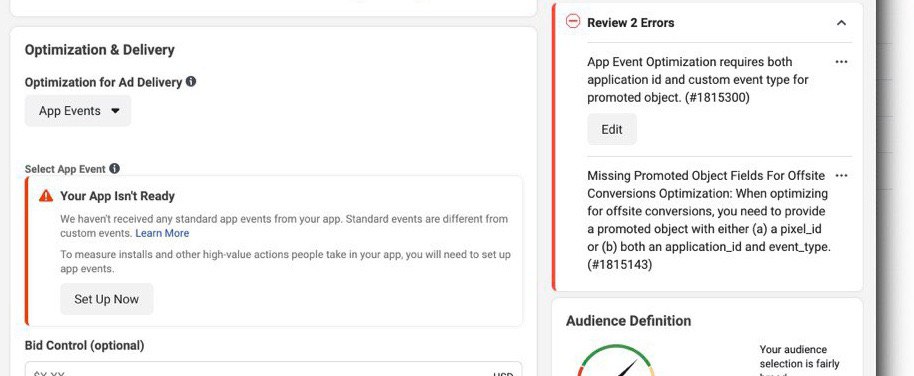Click info icon next to Select App Event
This screenshot has height=376, width=914.
[114, 168]
